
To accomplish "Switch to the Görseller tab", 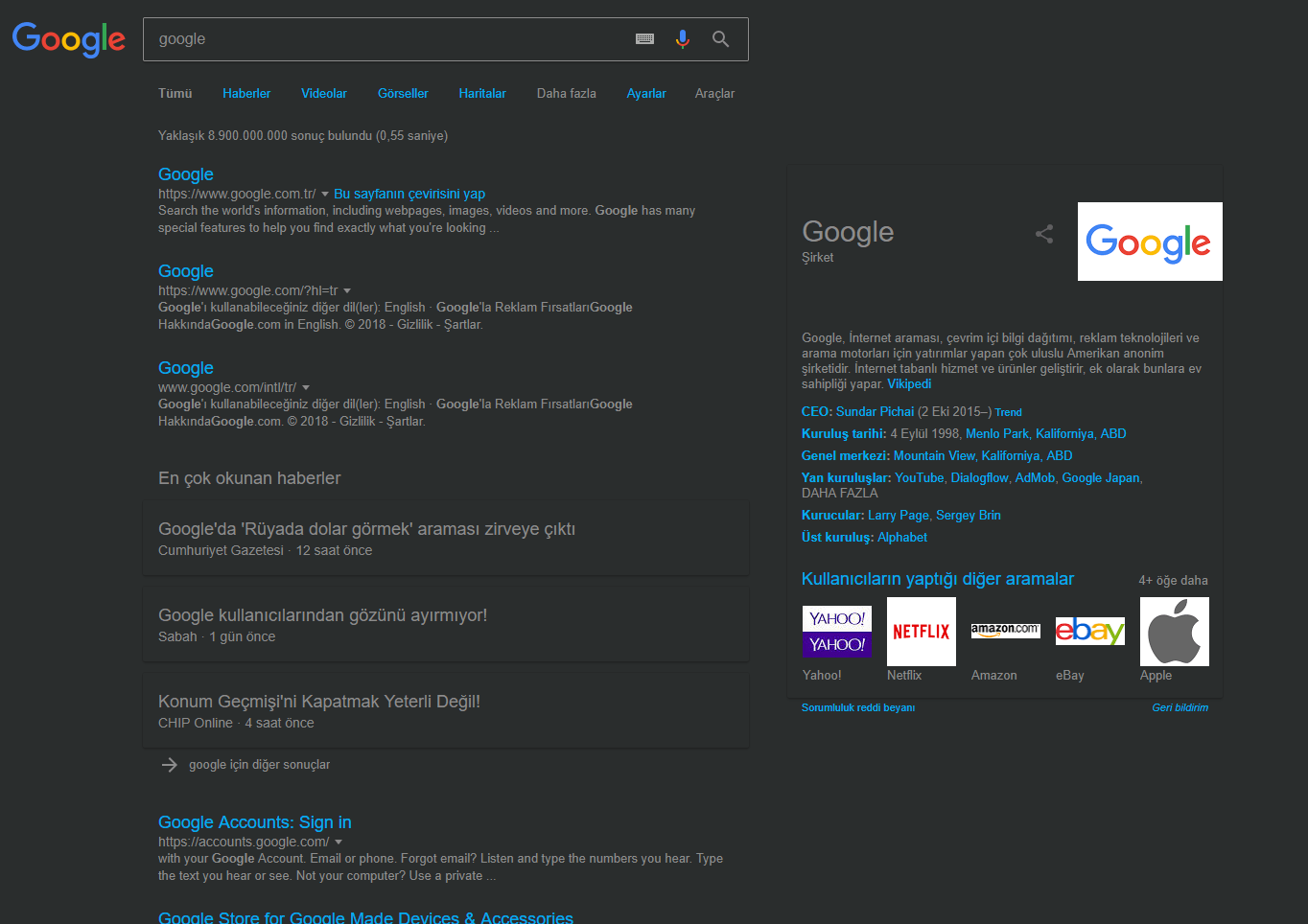I will tap(403, 94).
